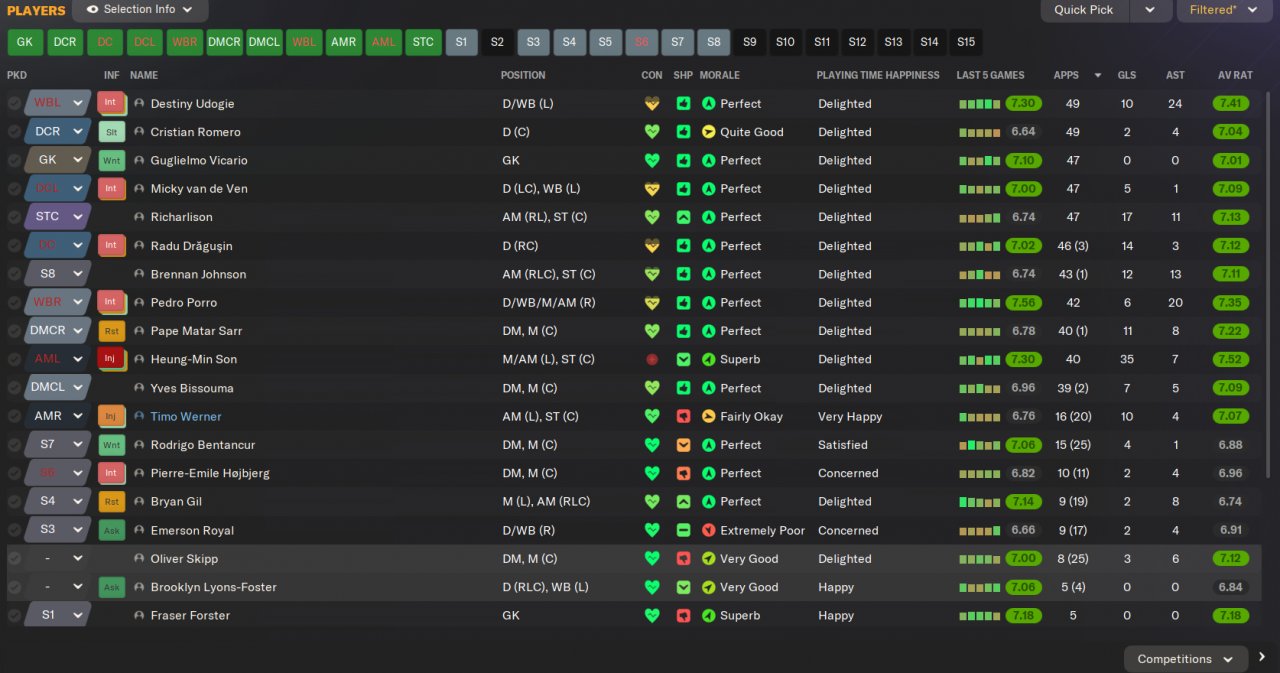Click Cristian Romero's Slt status badge
The height and width of the screenshot is (673, 1280).
pyautogui.click(x=111, y=132)
